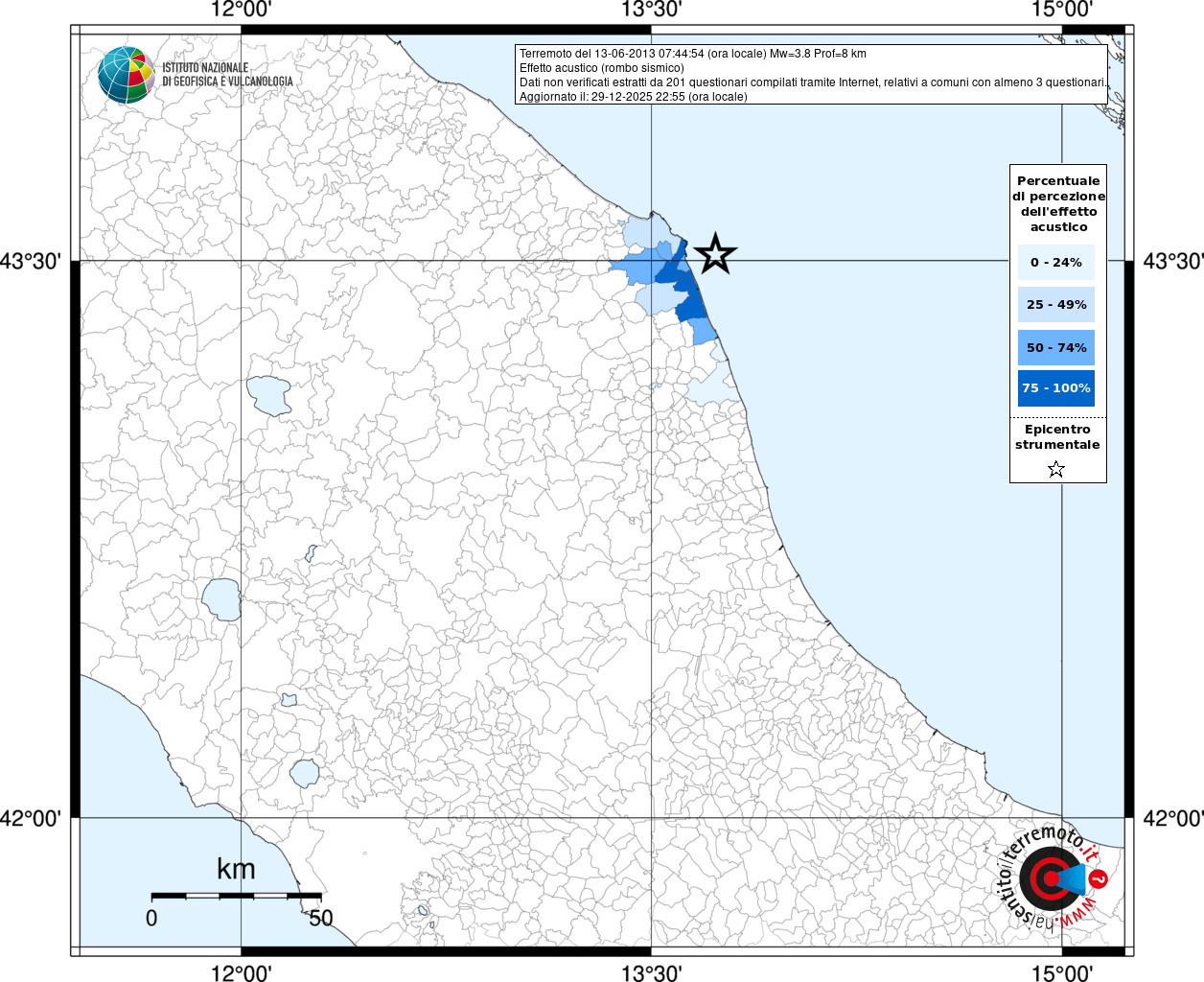This screenshot has width=1204, height=982.
Task: Click 'Epicentro strumentale' legend label
Action: click(x=1057, y=436)
